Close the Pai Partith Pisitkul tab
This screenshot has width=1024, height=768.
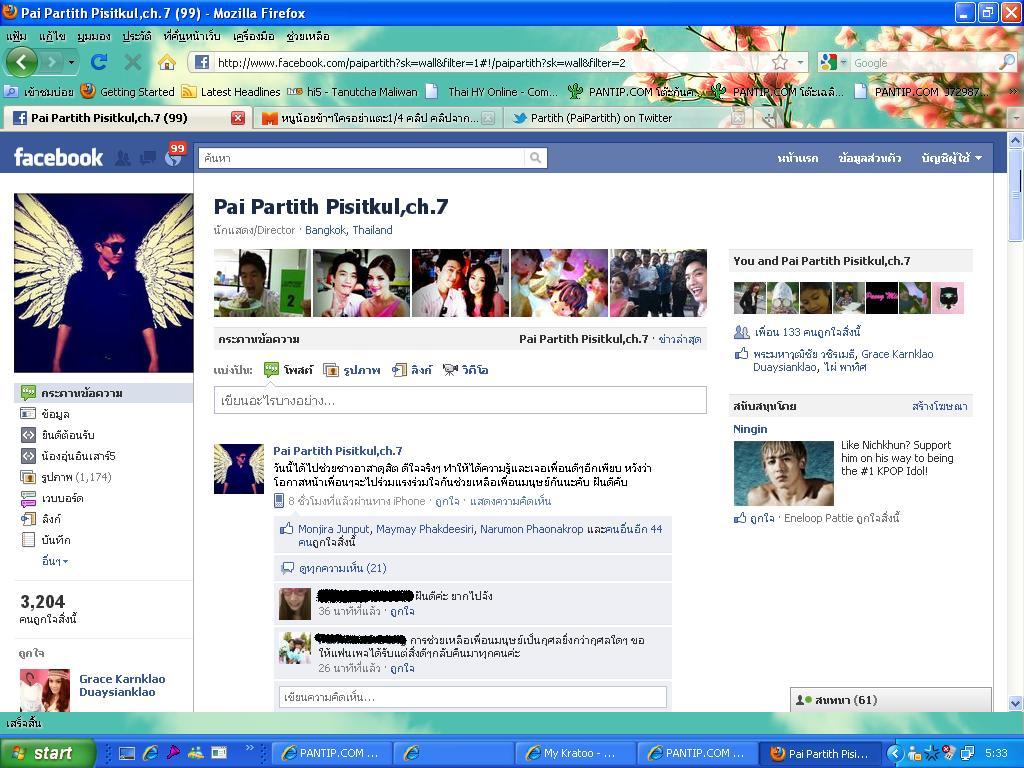238,118
